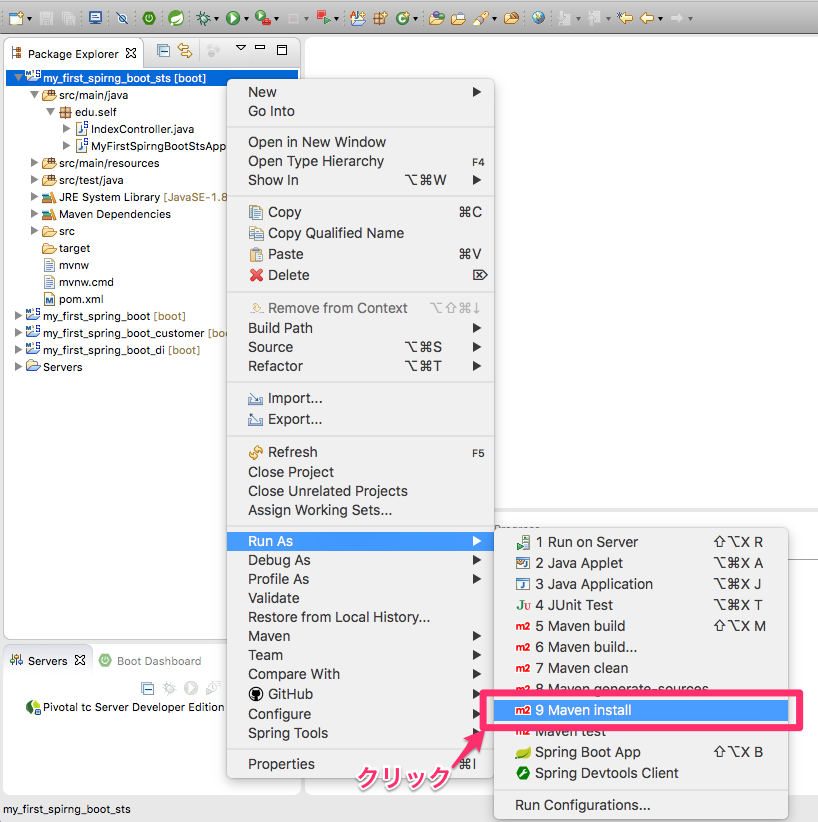Choose 1 Run on Server
This screenshot has width=818, height=822.
(641, 542)
